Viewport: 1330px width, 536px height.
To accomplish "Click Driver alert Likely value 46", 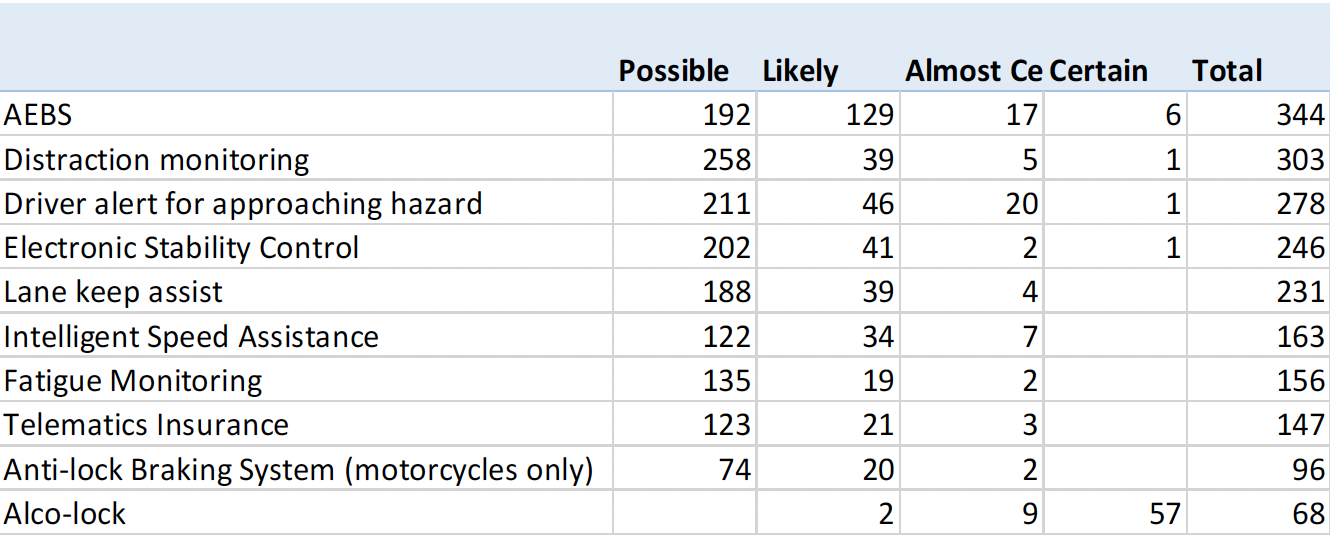I will [x=877, y=204].
